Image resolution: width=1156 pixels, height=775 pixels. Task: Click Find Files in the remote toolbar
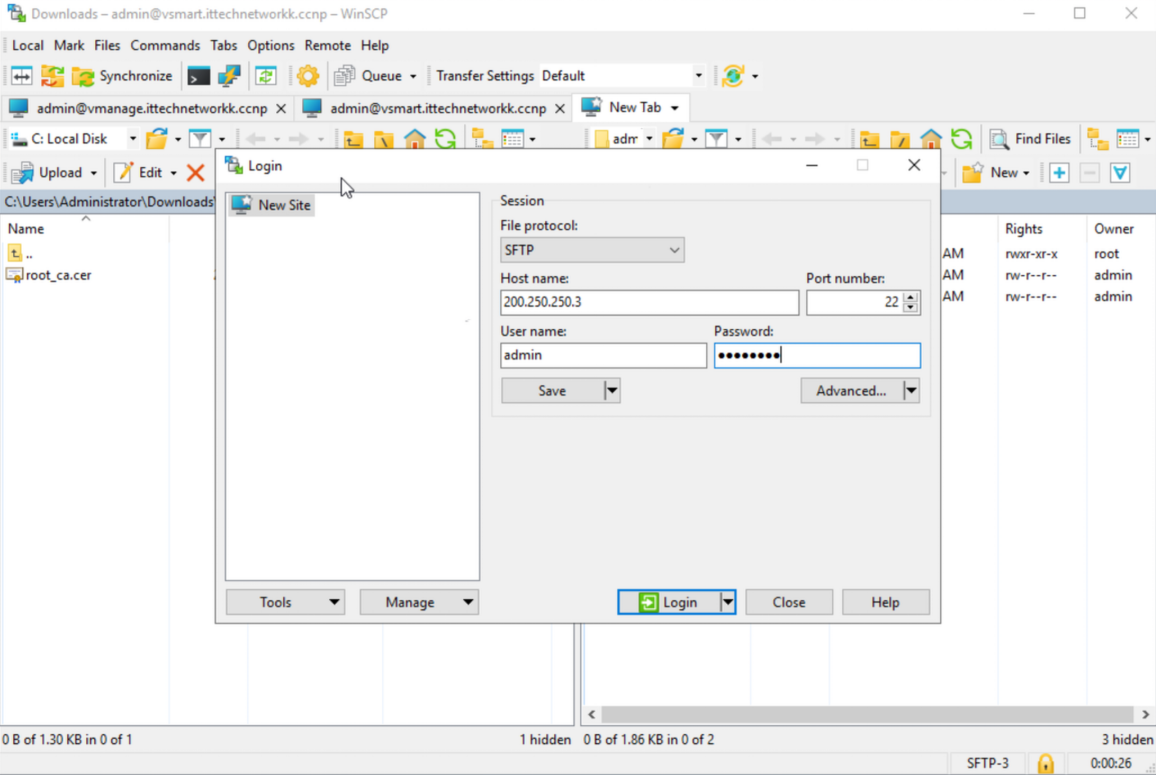coord(1030,139)
